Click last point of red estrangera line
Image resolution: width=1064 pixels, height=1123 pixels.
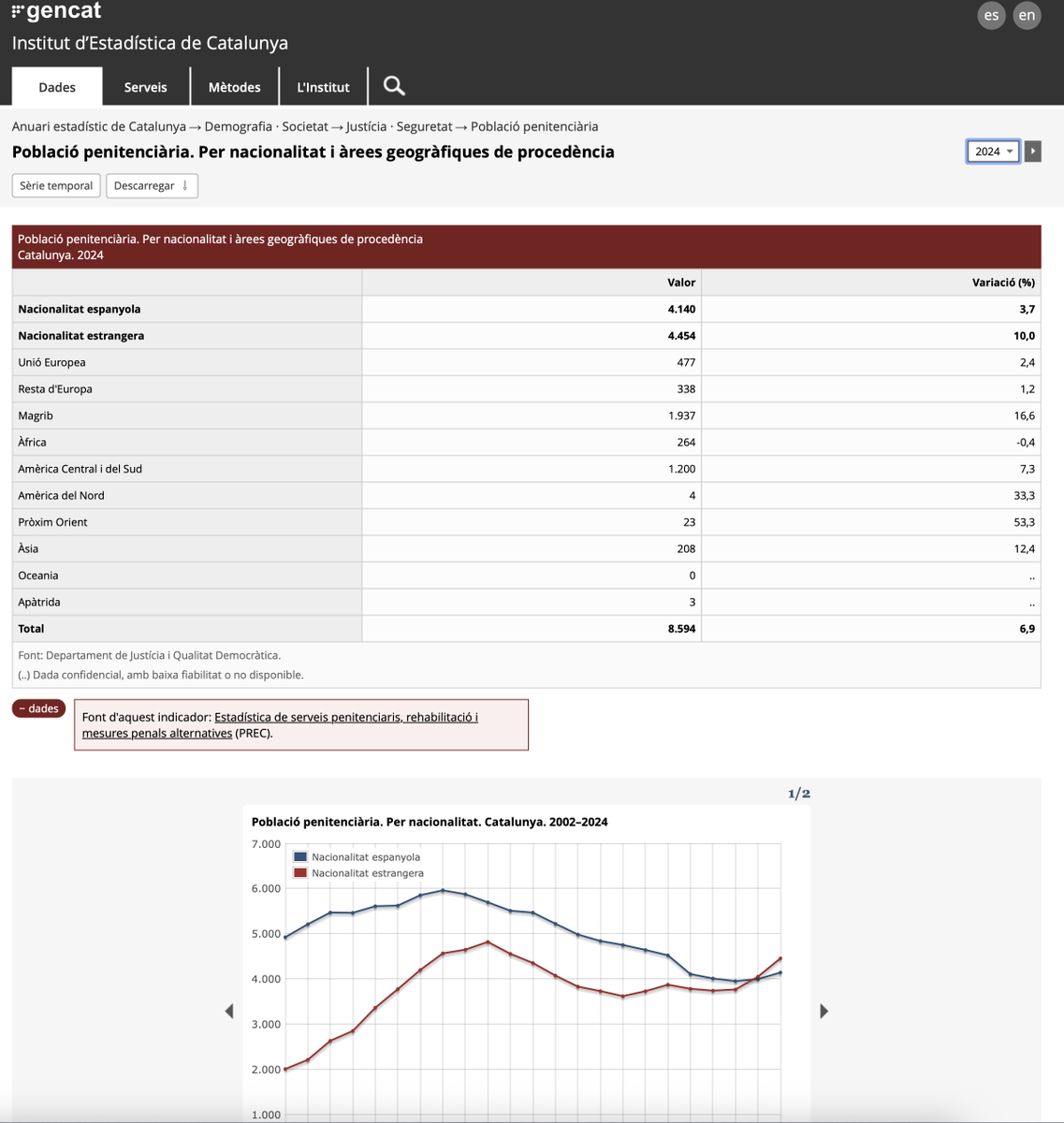[780, 958]
